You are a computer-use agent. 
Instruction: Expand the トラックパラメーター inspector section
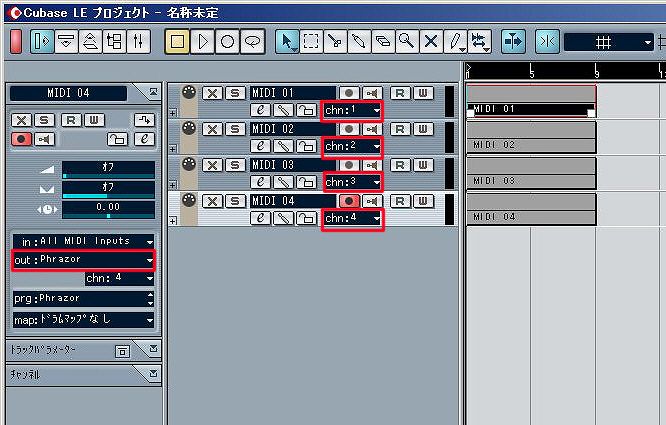pyautogui.click(x=153, y=349)
